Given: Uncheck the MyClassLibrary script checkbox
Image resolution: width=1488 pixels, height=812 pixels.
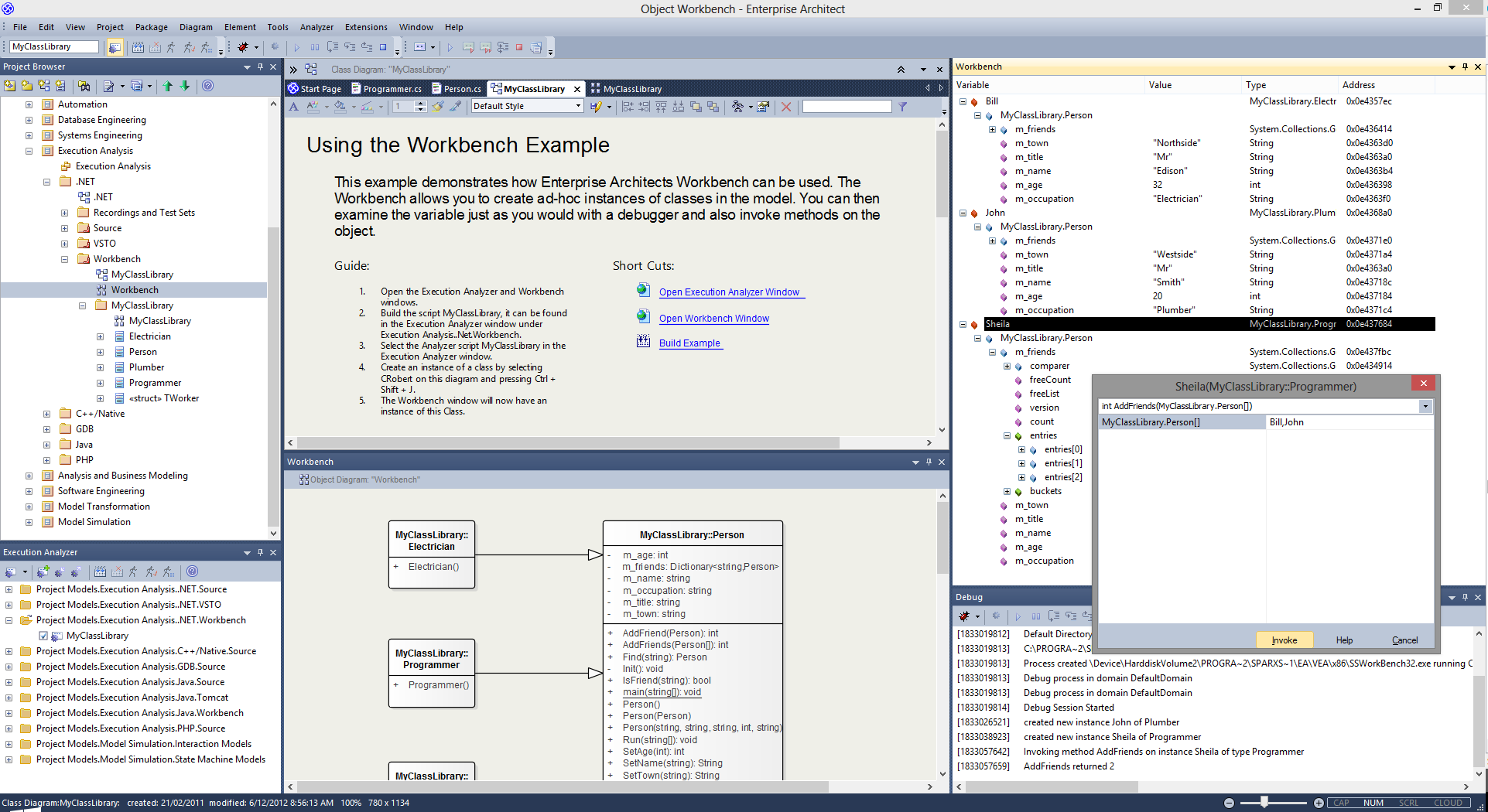Looking at the screenshot, I should pos(43,636).
